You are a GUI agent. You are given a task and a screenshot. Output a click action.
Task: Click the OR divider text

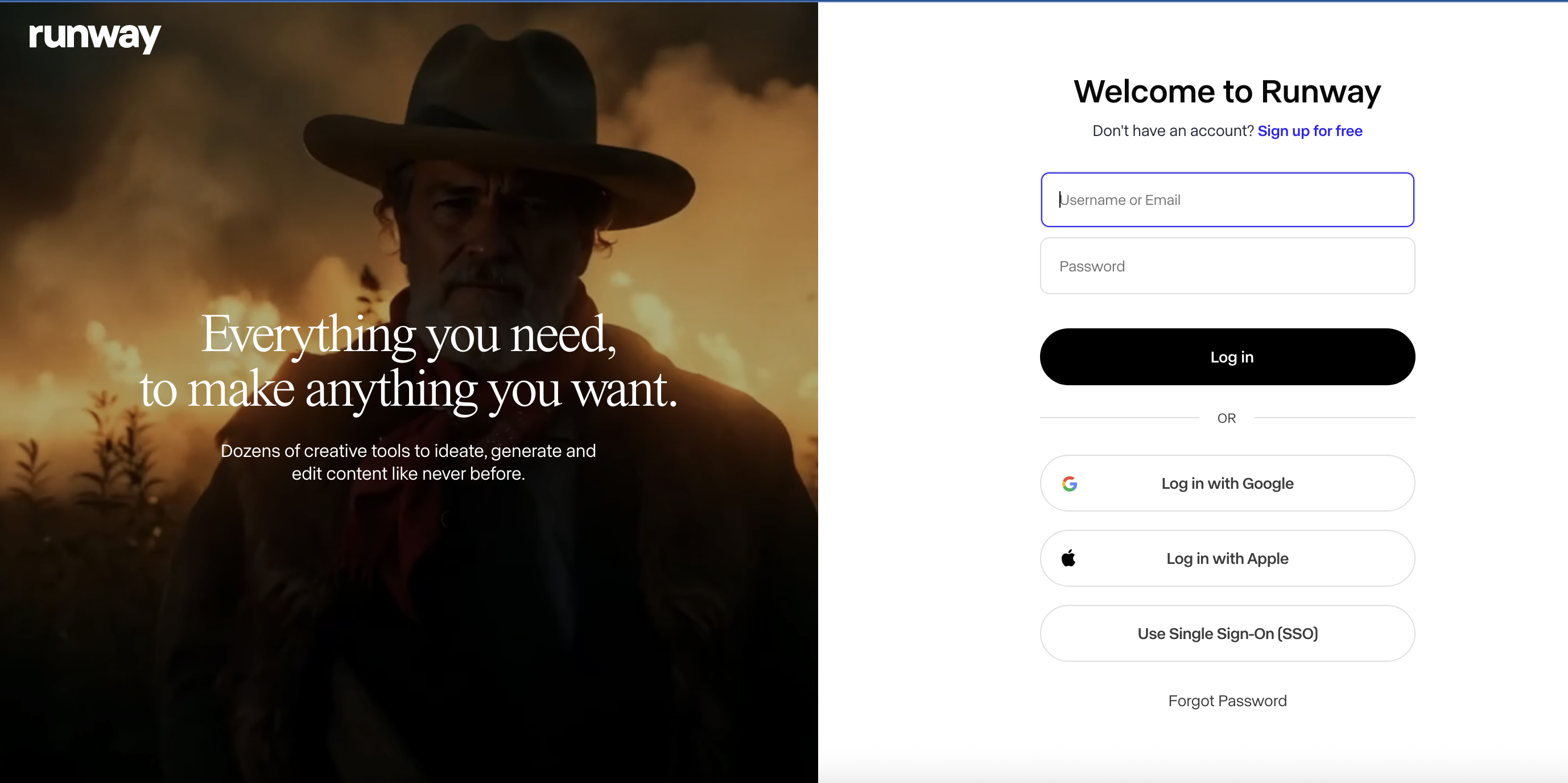[x=1227, y=418]
